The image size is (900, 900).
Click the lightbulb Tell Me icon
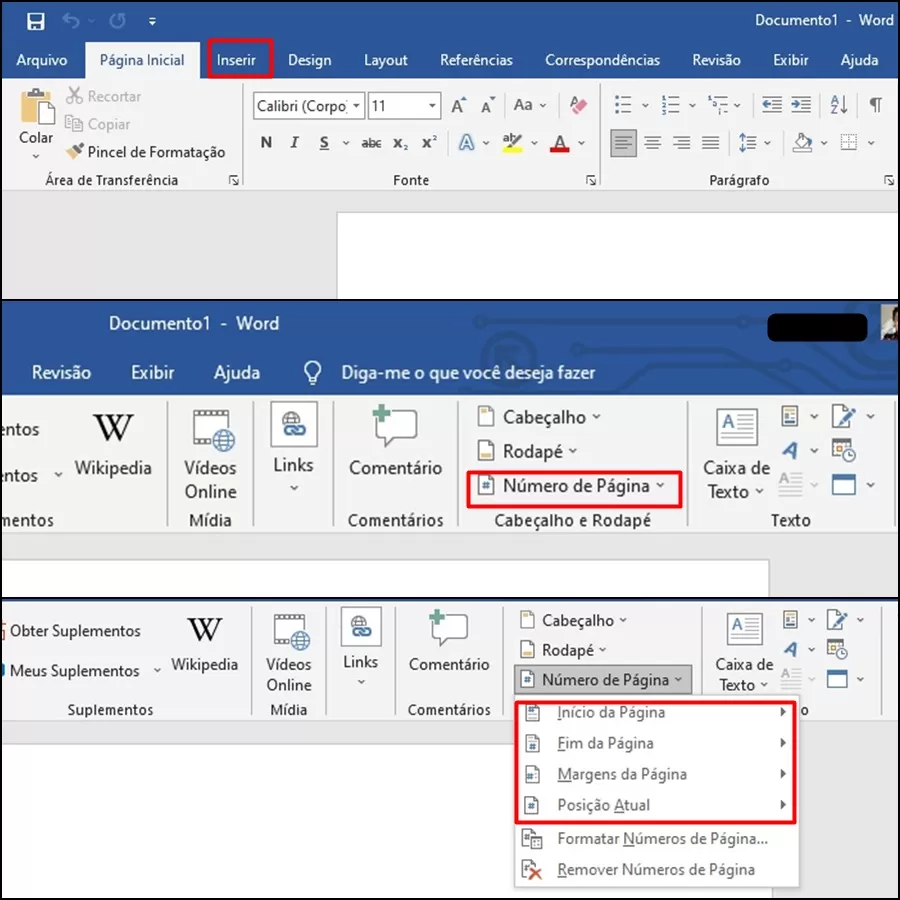(312, 373)
